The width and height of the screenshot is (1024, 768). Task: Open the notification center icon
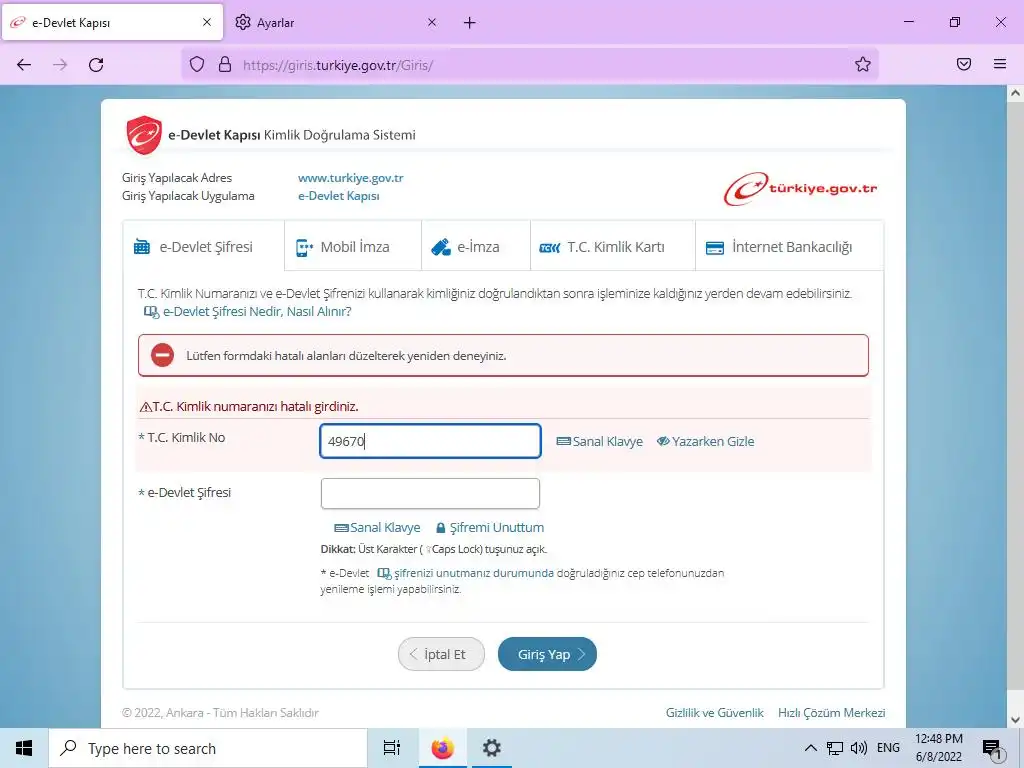(992, 749)
